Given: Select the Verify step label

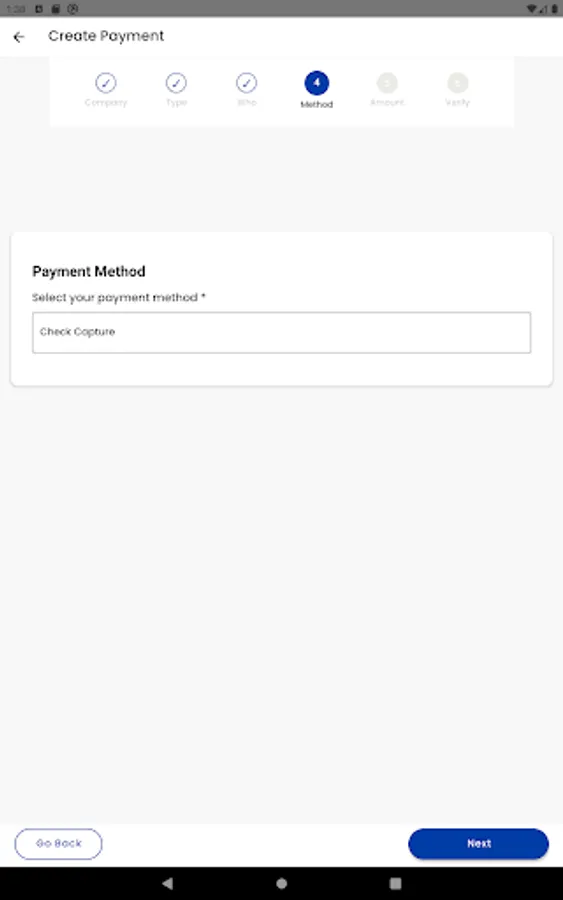Looking at the screenshot, I should (x=457, y=103).
